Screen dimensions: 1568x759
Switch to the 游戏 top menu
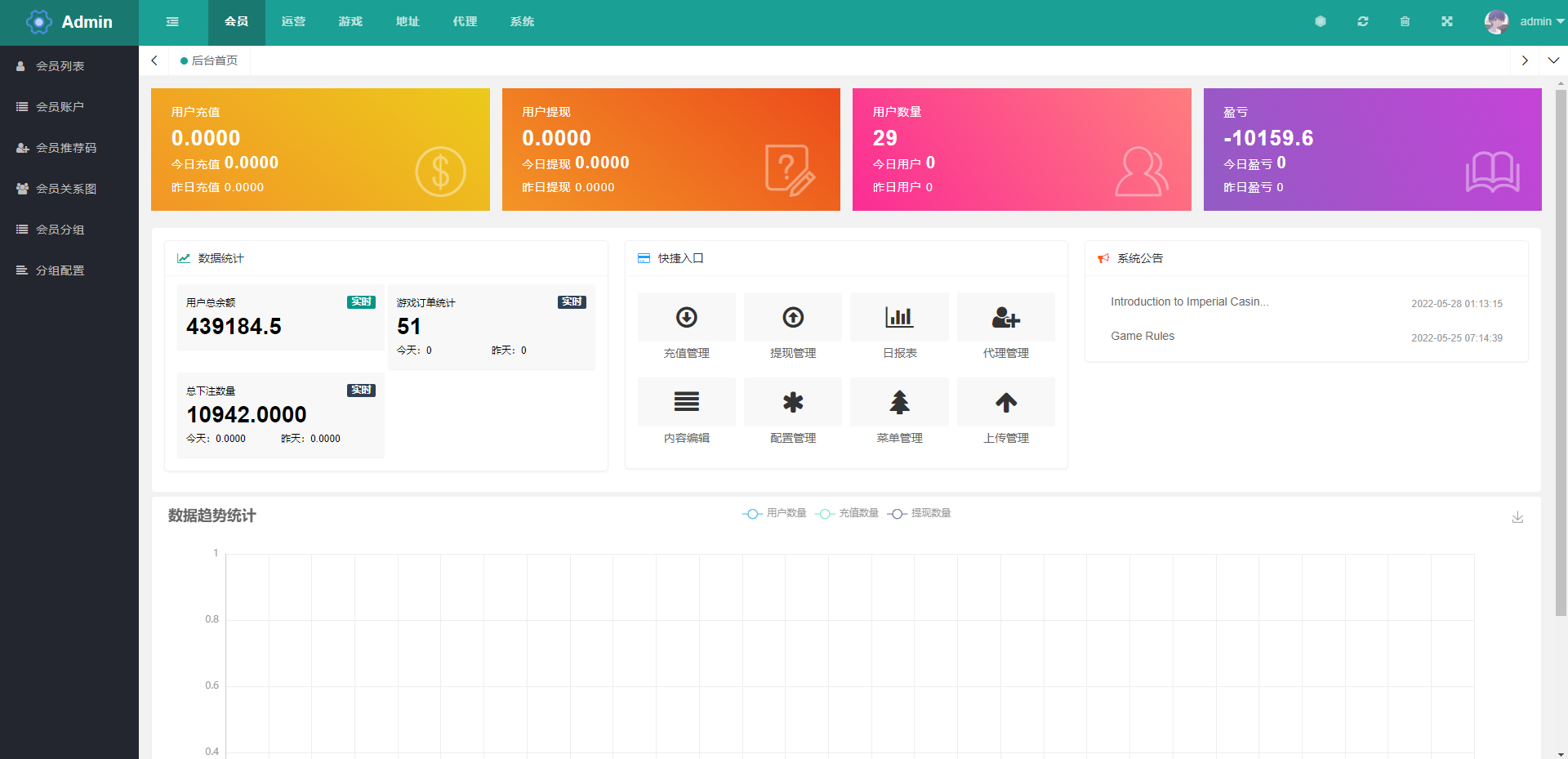(350, 22)
